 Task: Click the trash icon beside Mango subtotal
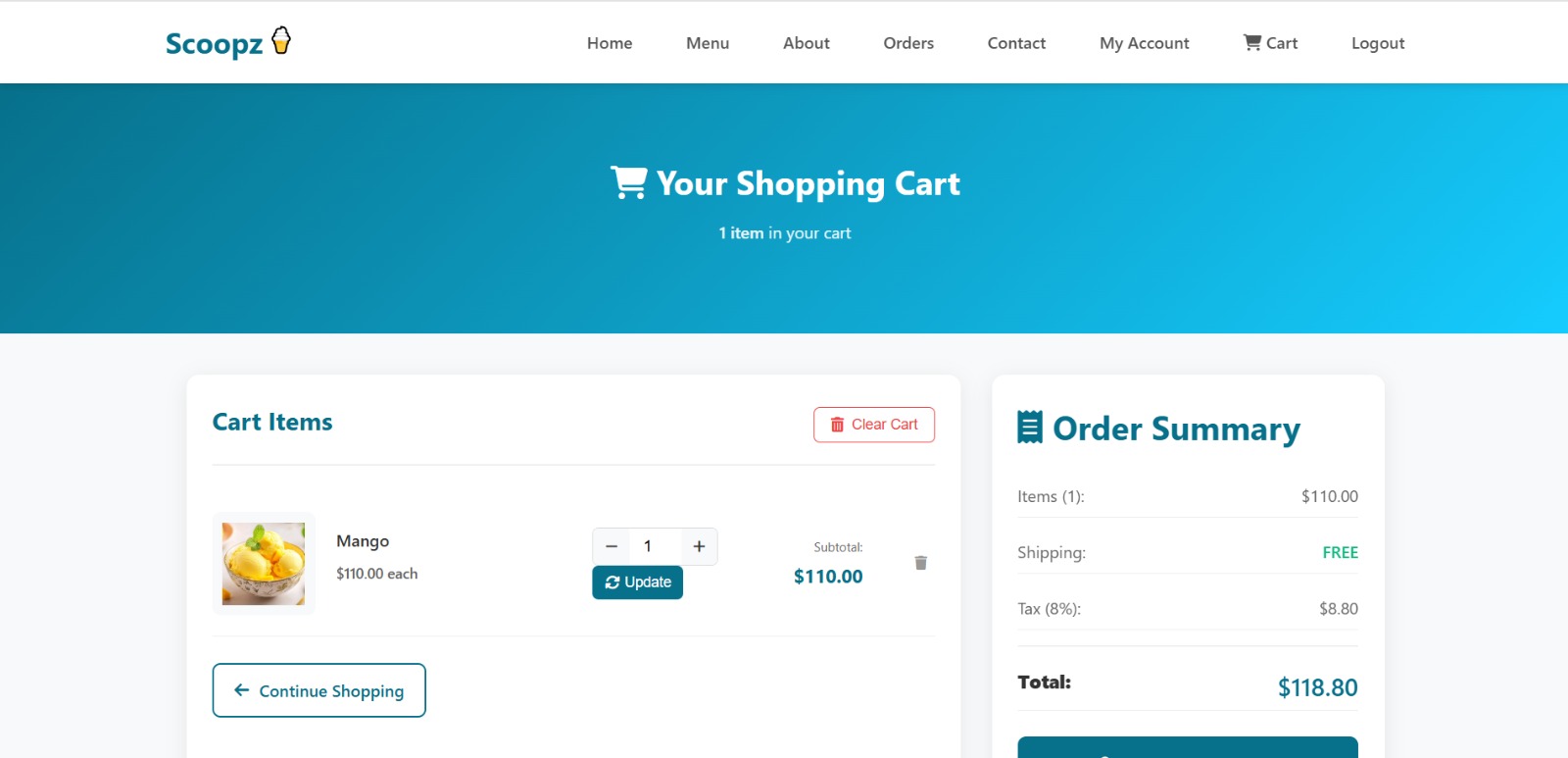920,563
